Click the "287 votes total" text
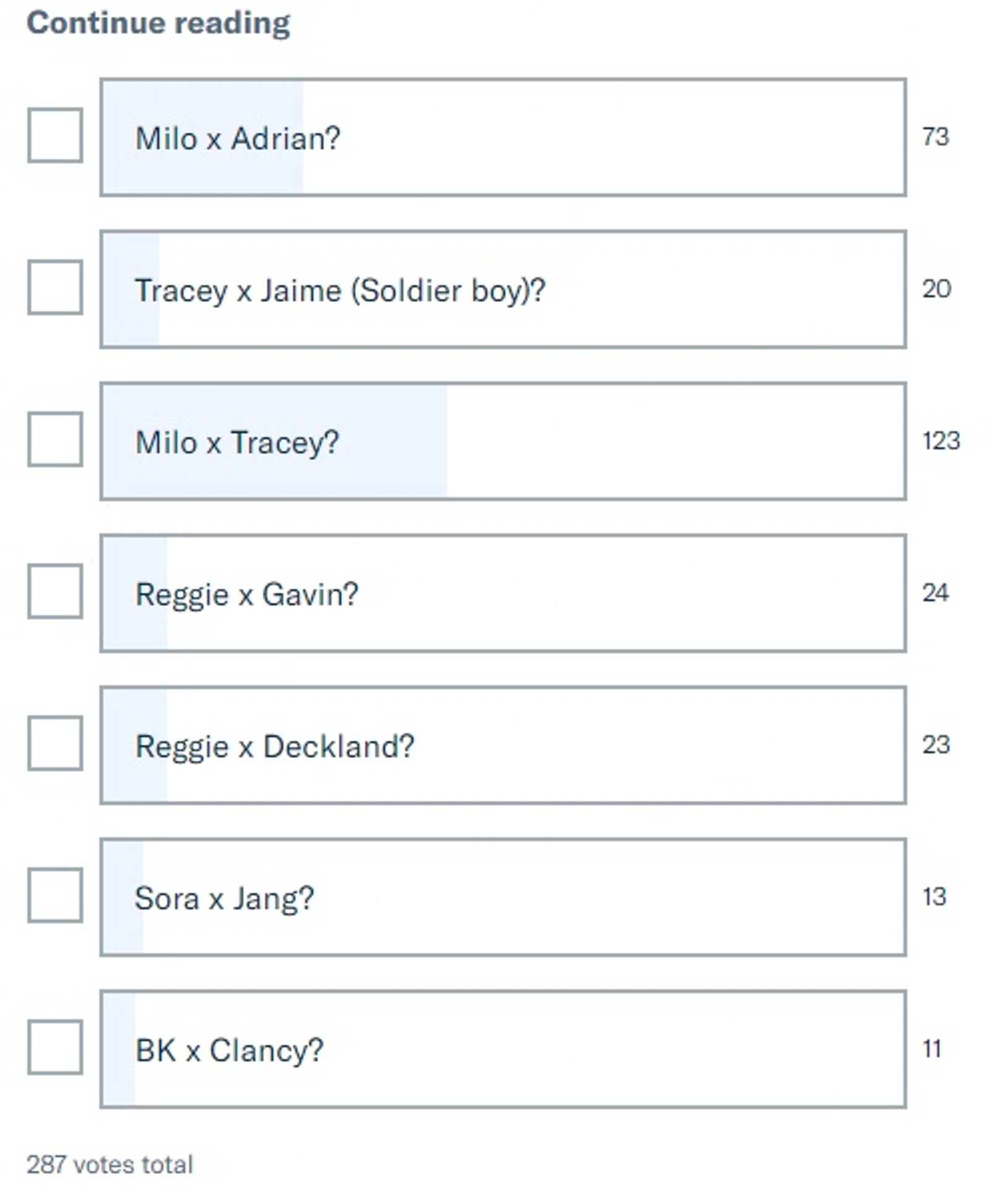 click(x=110, y=1165)
